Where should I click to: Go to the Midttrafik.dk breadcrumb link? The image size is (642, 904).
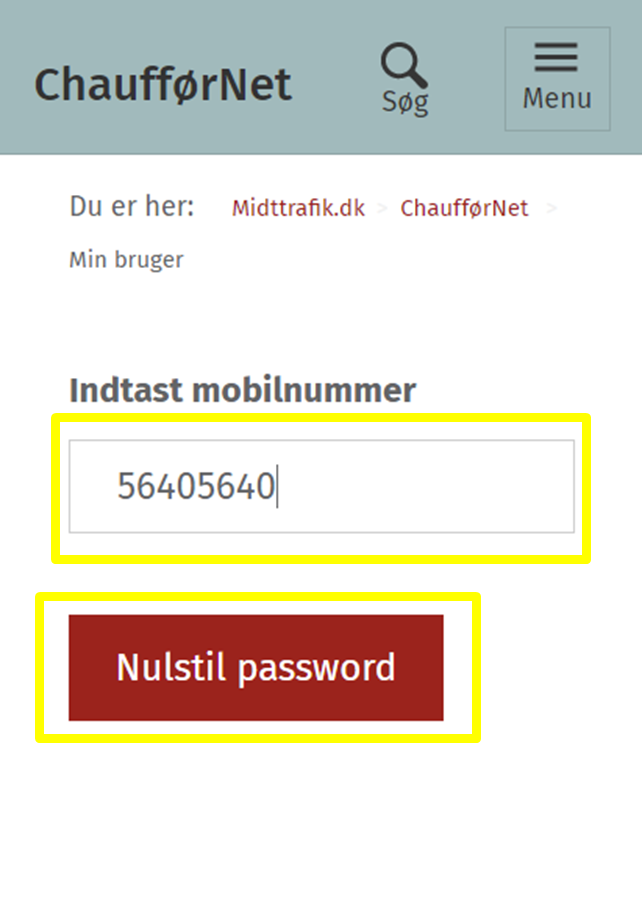coord(299,208)
